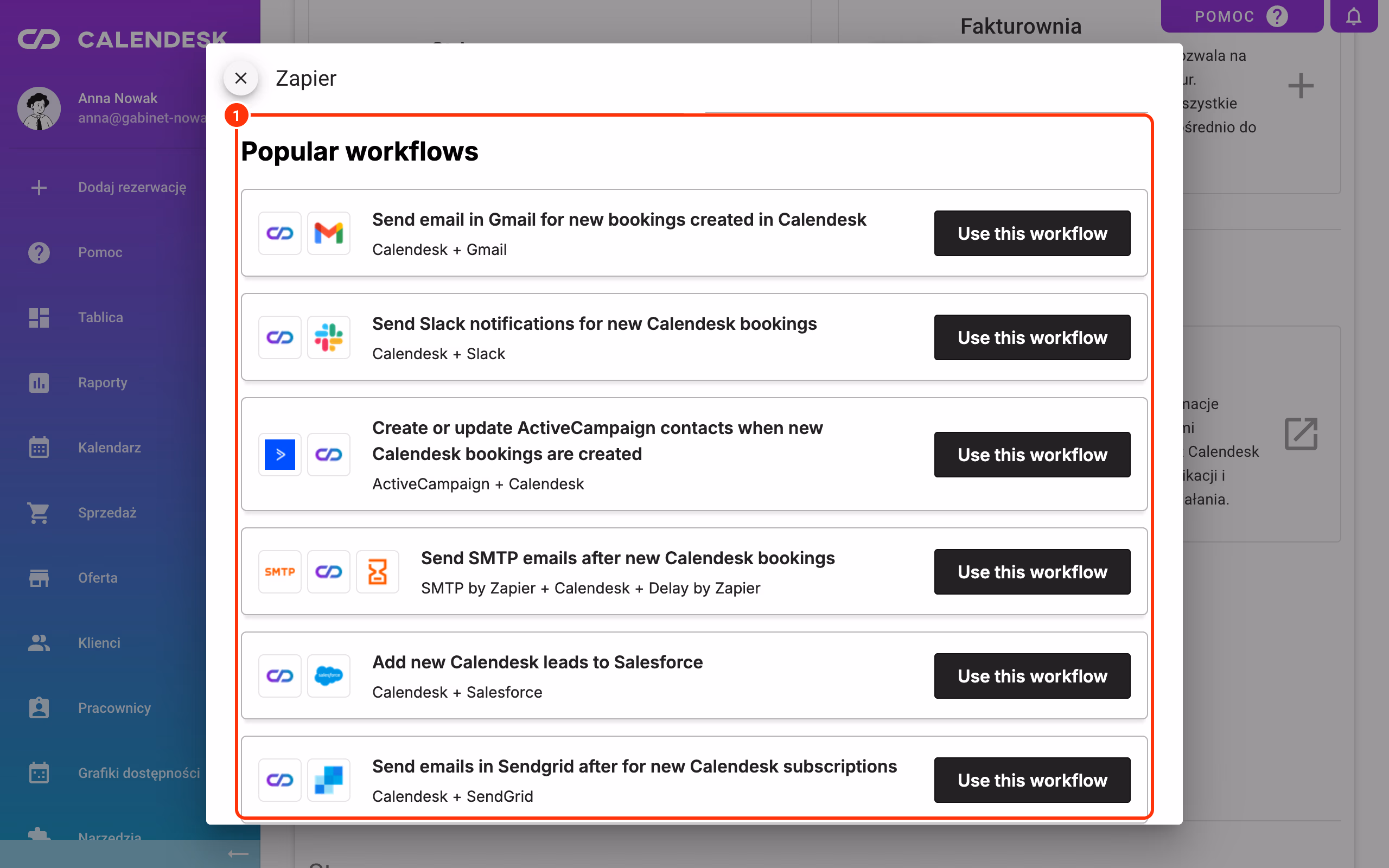This screenshot has height=868, width=1389.
Task: Click the POMOC help button at top
Action: pos(1241,16)
